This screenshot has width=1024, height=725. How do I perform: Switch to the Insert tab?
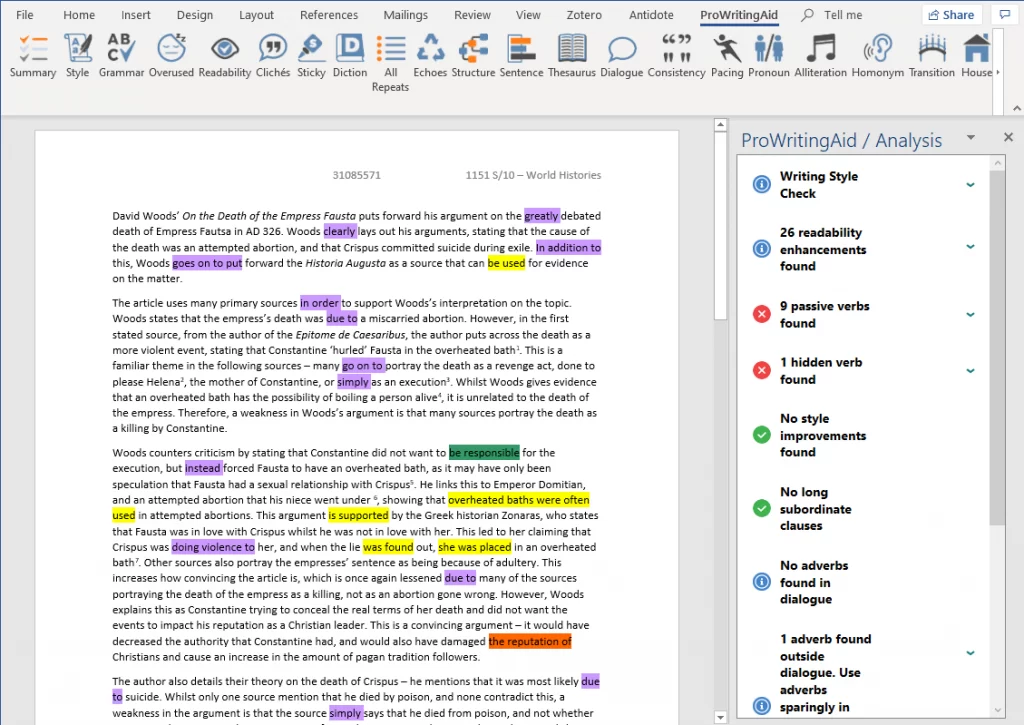click(136, 14)
